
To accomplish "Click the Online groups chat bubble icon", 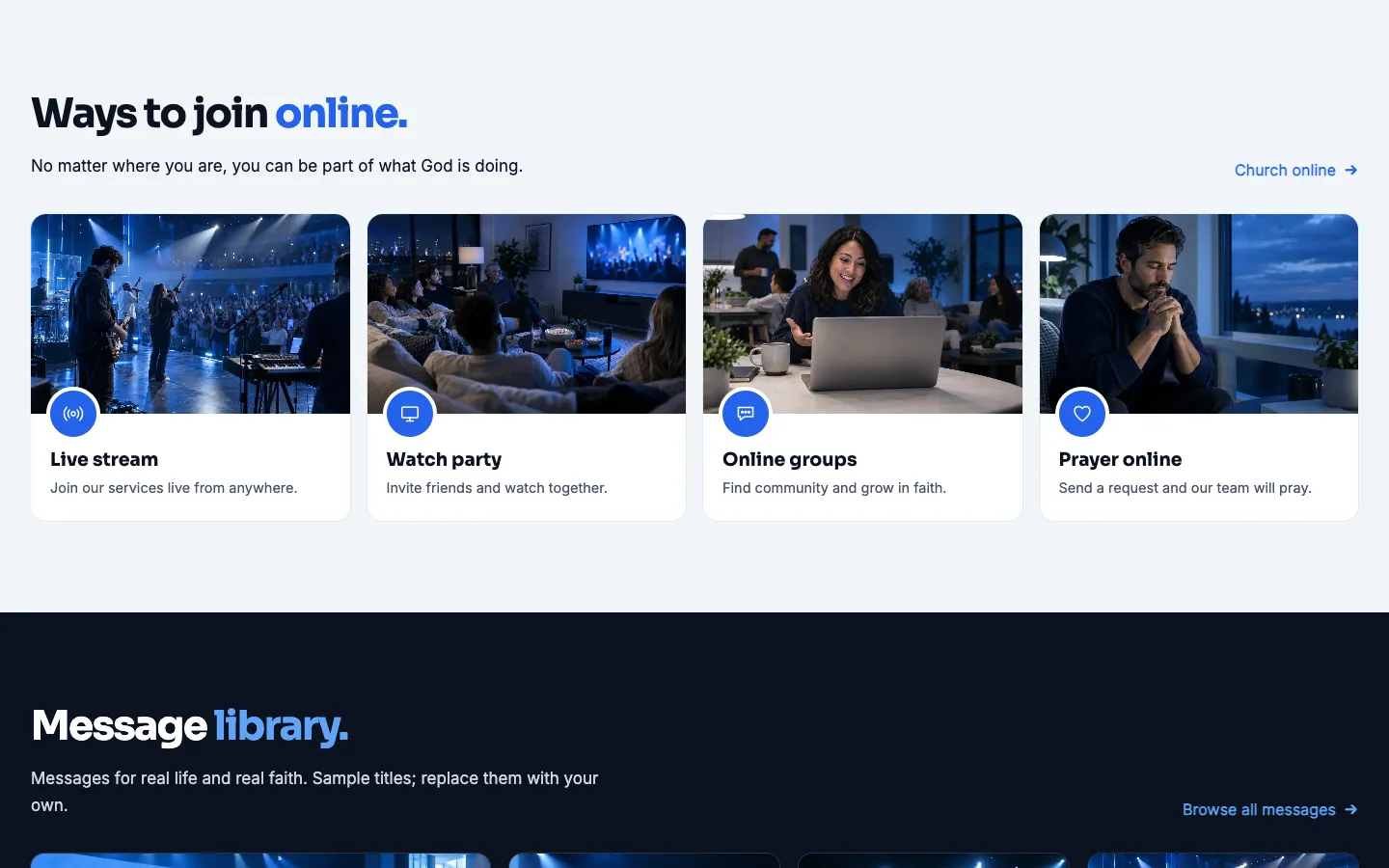I will [x=746, y=414].
